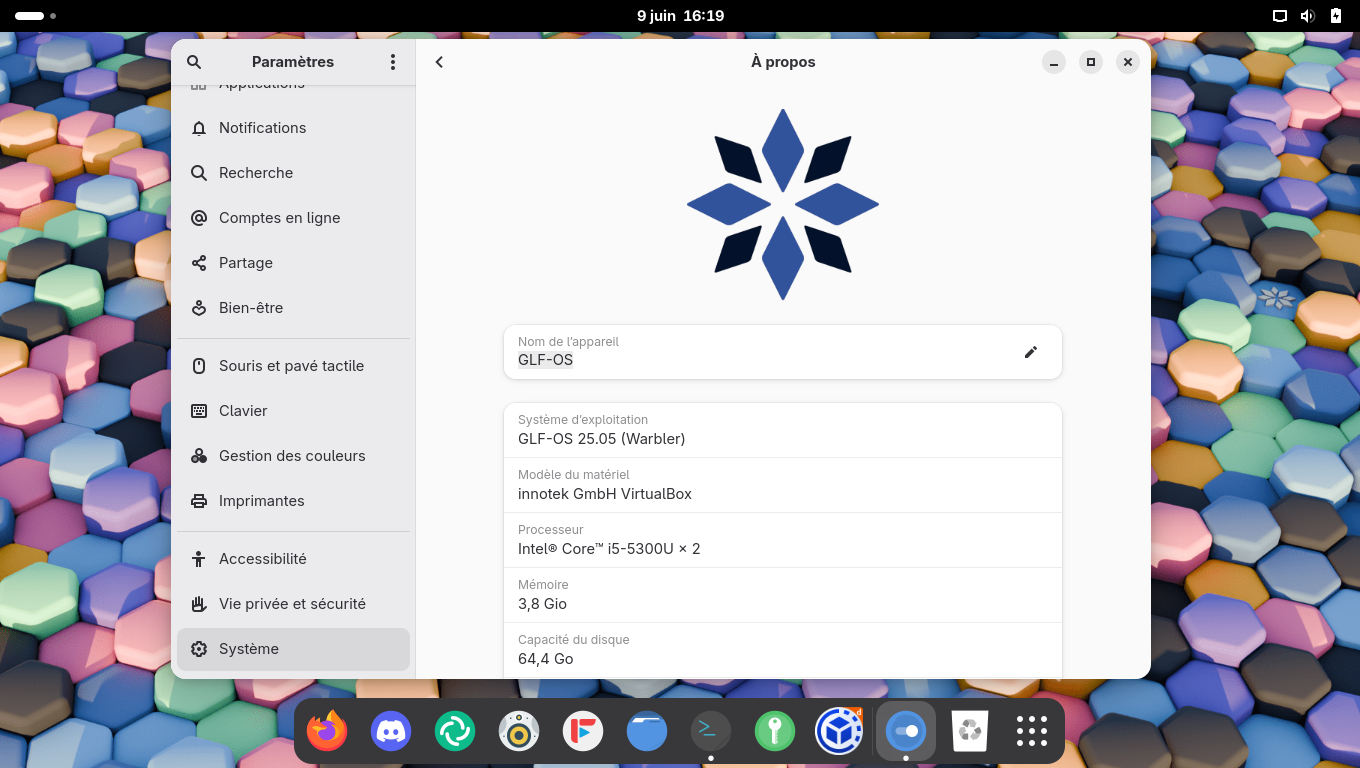Click the device name field GLF-OS
Viewport: 1360px width, 768px height.
(782, 352)
